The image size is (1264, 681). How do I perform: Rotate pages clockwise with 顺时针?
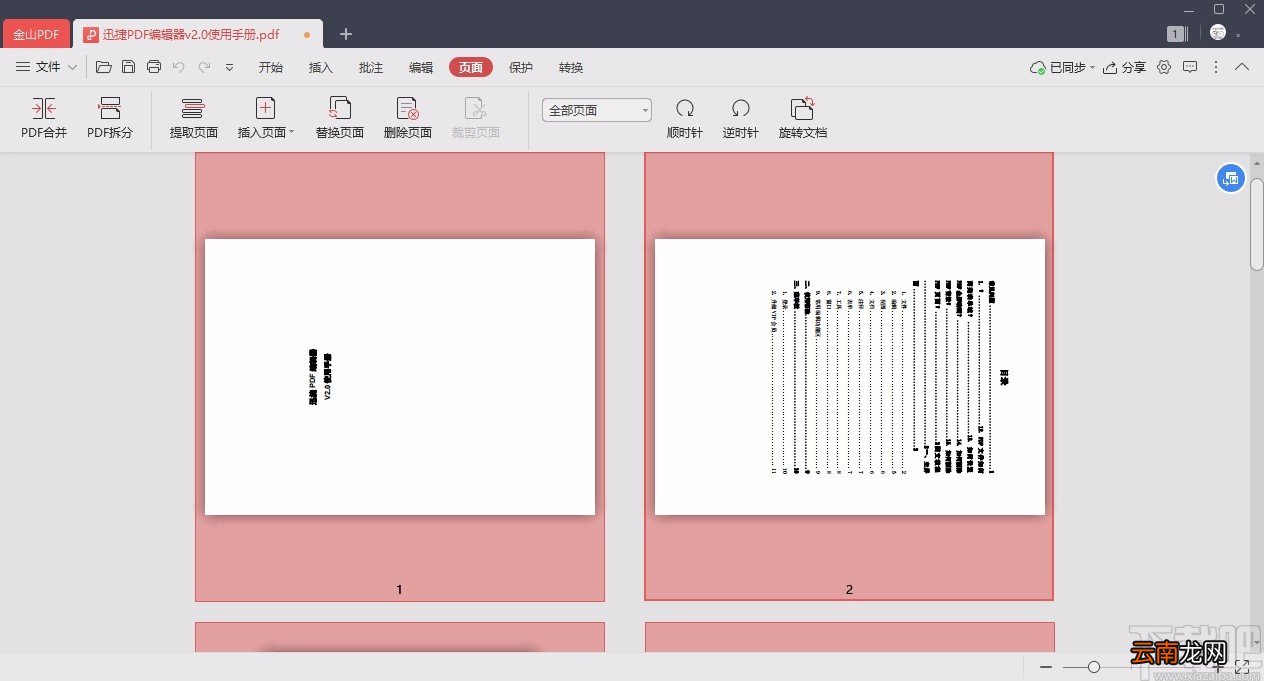tap(685, 118)
